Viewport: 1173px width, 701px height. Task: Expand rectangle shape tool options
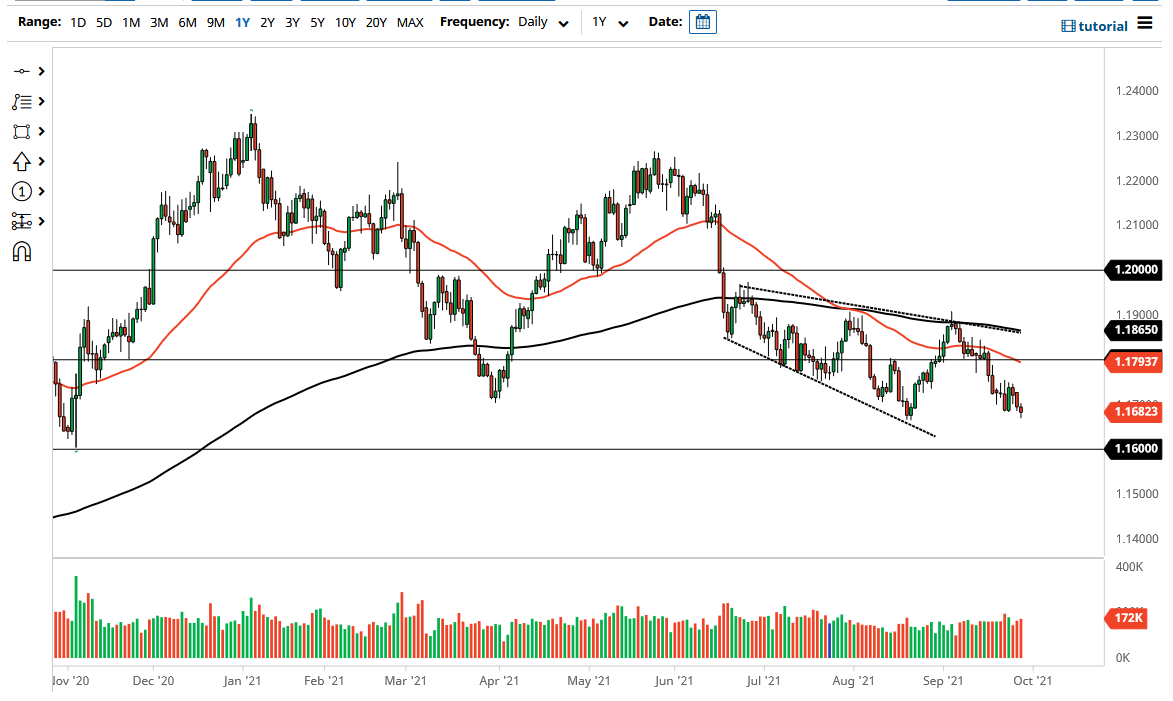click(x=42, y=131)
